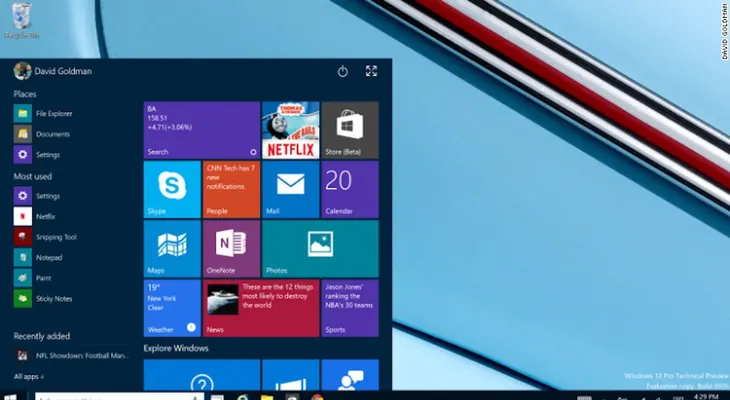Click the taskbar search input box

(119, 397)
